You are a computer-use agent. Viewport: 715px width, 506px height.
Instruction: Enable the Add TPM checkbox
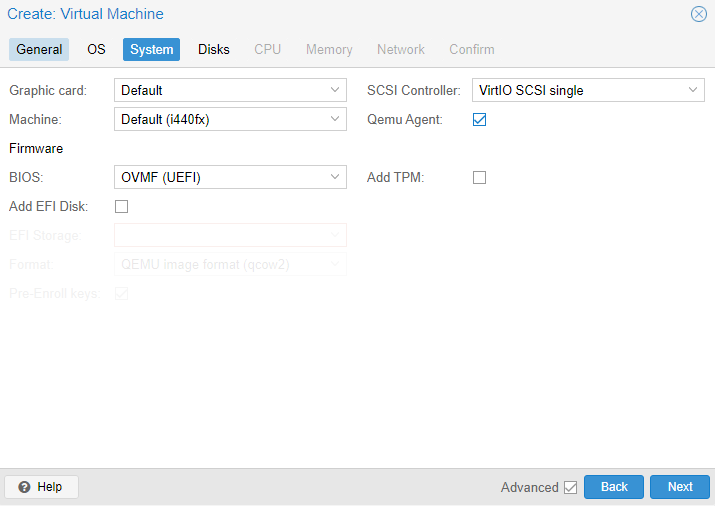[x=479, y=177]
